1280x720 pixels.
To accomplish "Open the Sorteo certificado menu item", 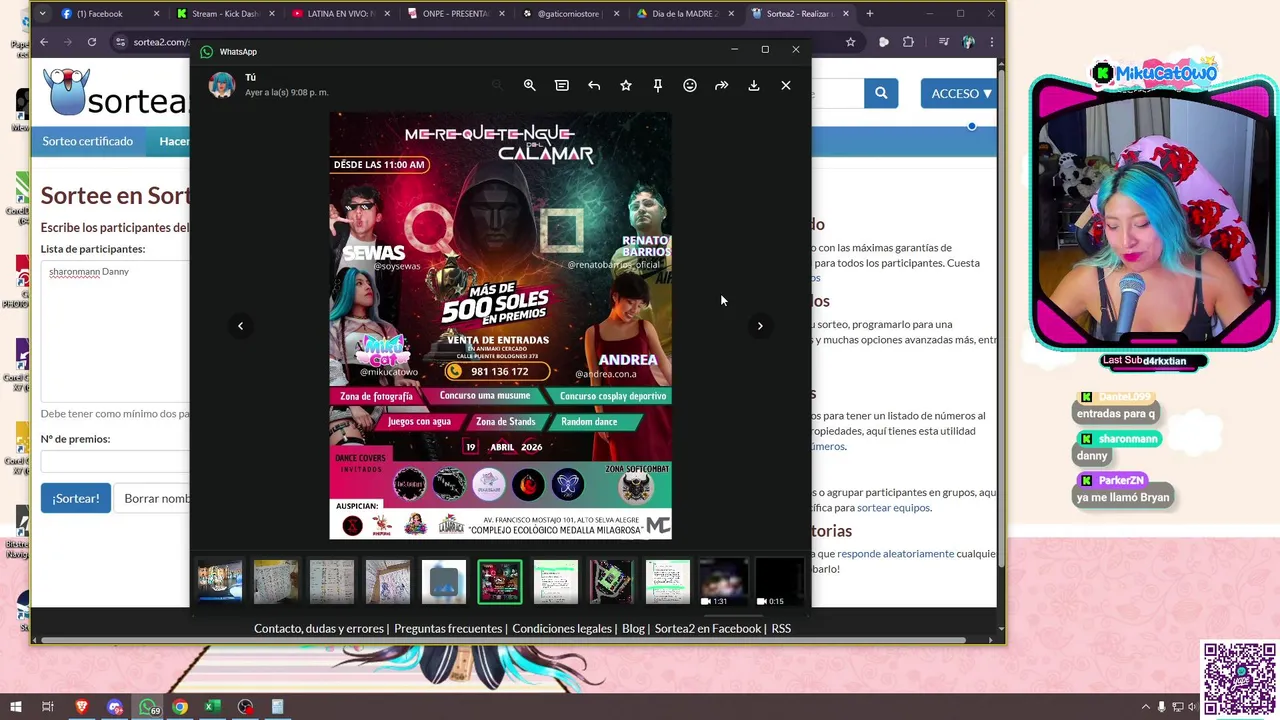I will click(88, 141).
